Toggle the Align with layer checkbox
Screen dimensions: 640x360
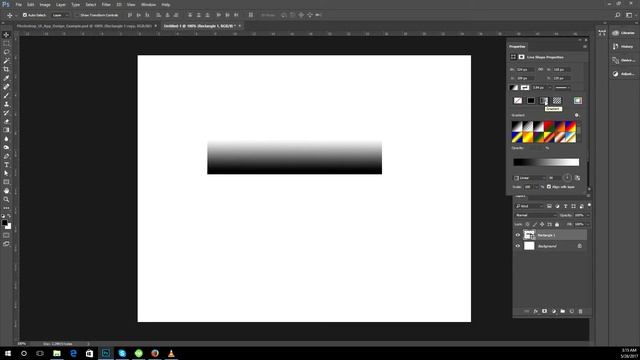[x=549, y=187]
